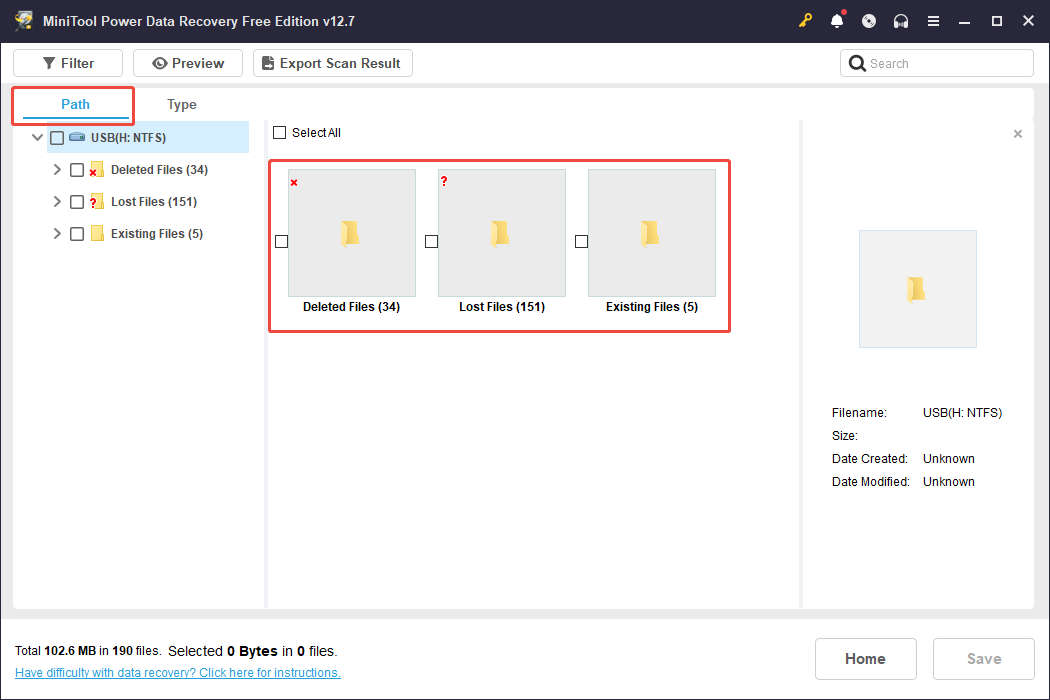Screen dimensions: 1050x700
Task: Click the Home button
Action: point(865,658)
